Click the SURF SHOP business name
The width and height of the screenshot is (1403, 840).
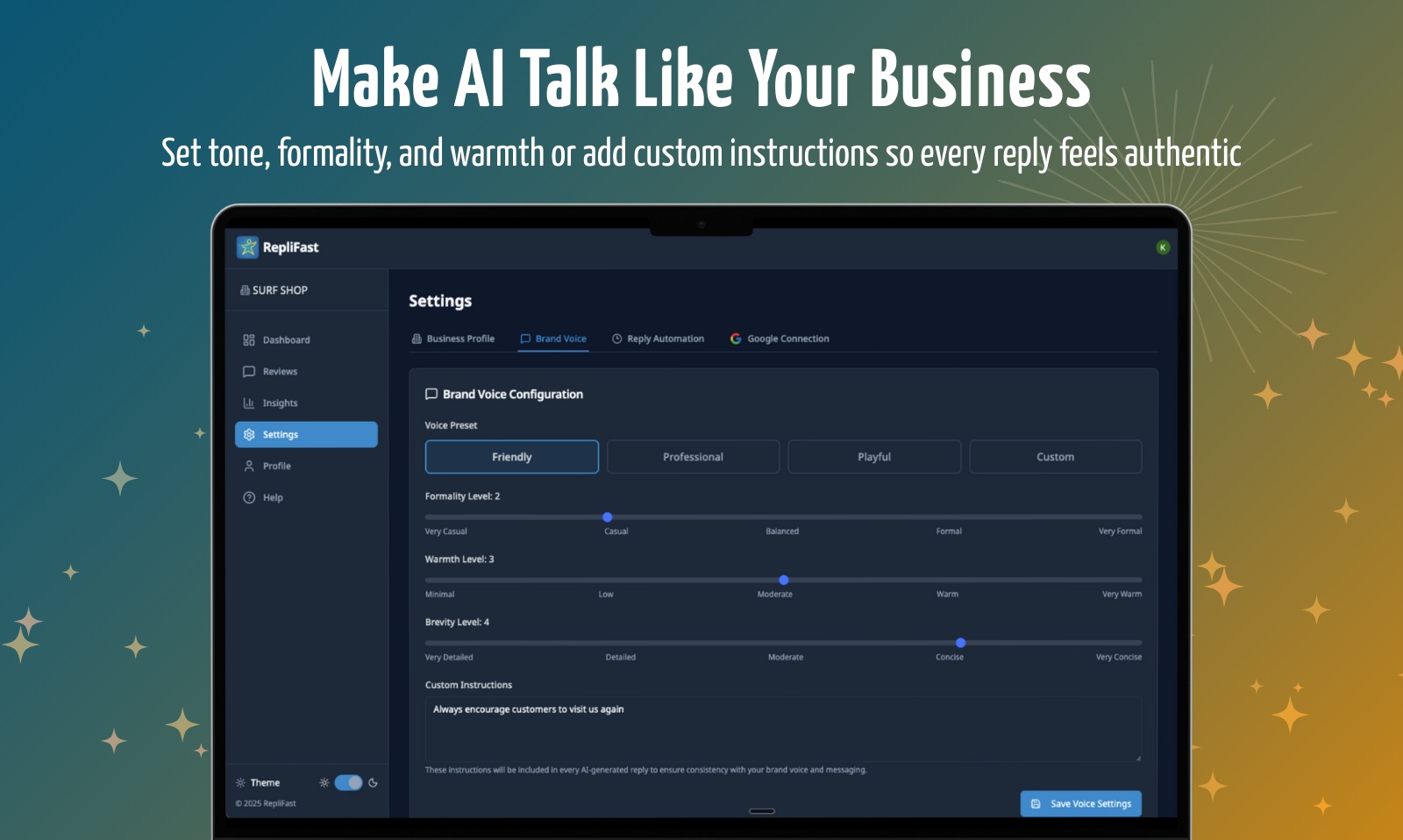click(280, 290)
